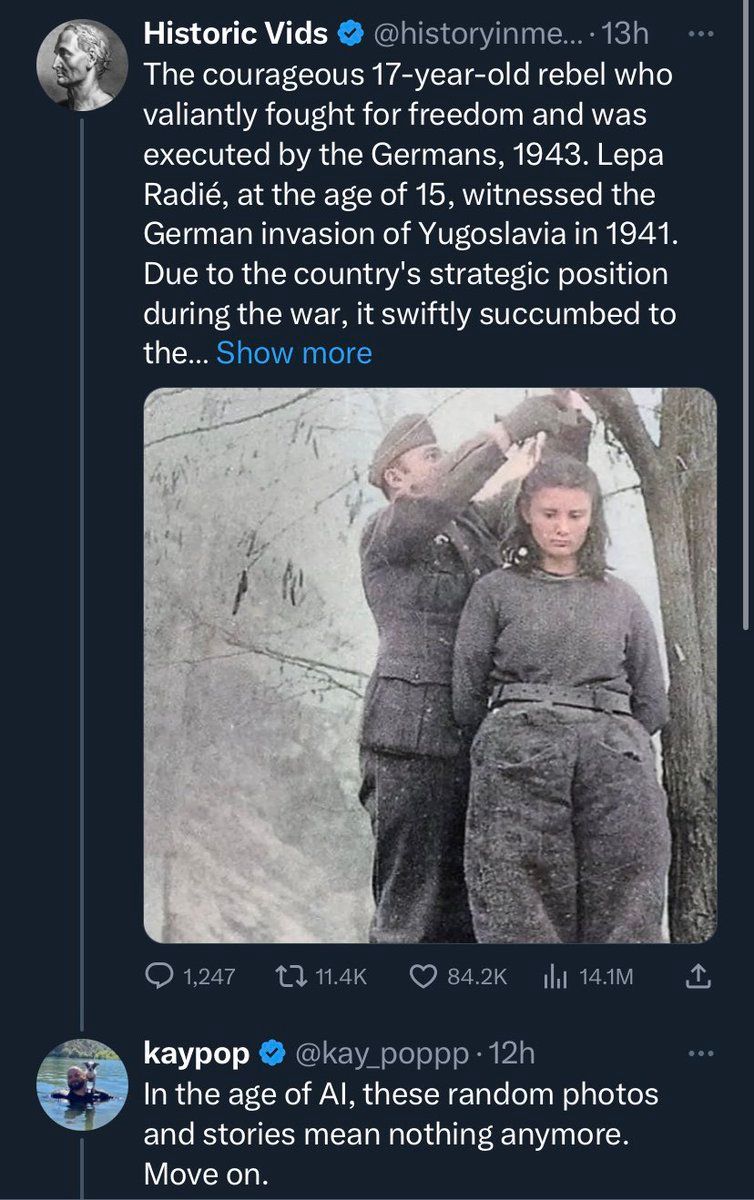Viewport: 754px width, 1200px height.
Task: Click the kaypop display name
Action: [197, 1053]
